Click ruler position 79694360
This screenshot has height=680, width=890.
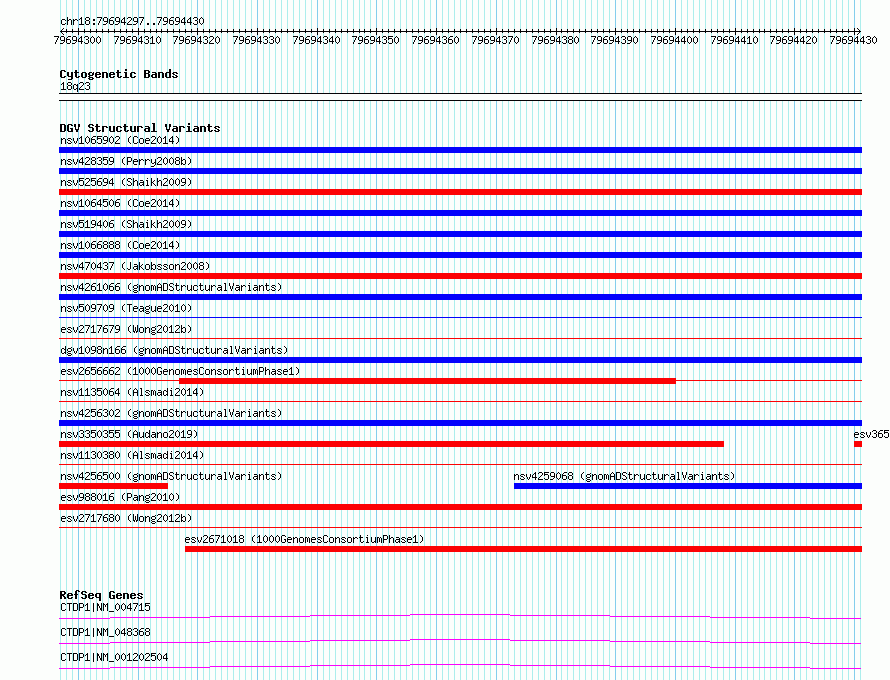[435, 40]
